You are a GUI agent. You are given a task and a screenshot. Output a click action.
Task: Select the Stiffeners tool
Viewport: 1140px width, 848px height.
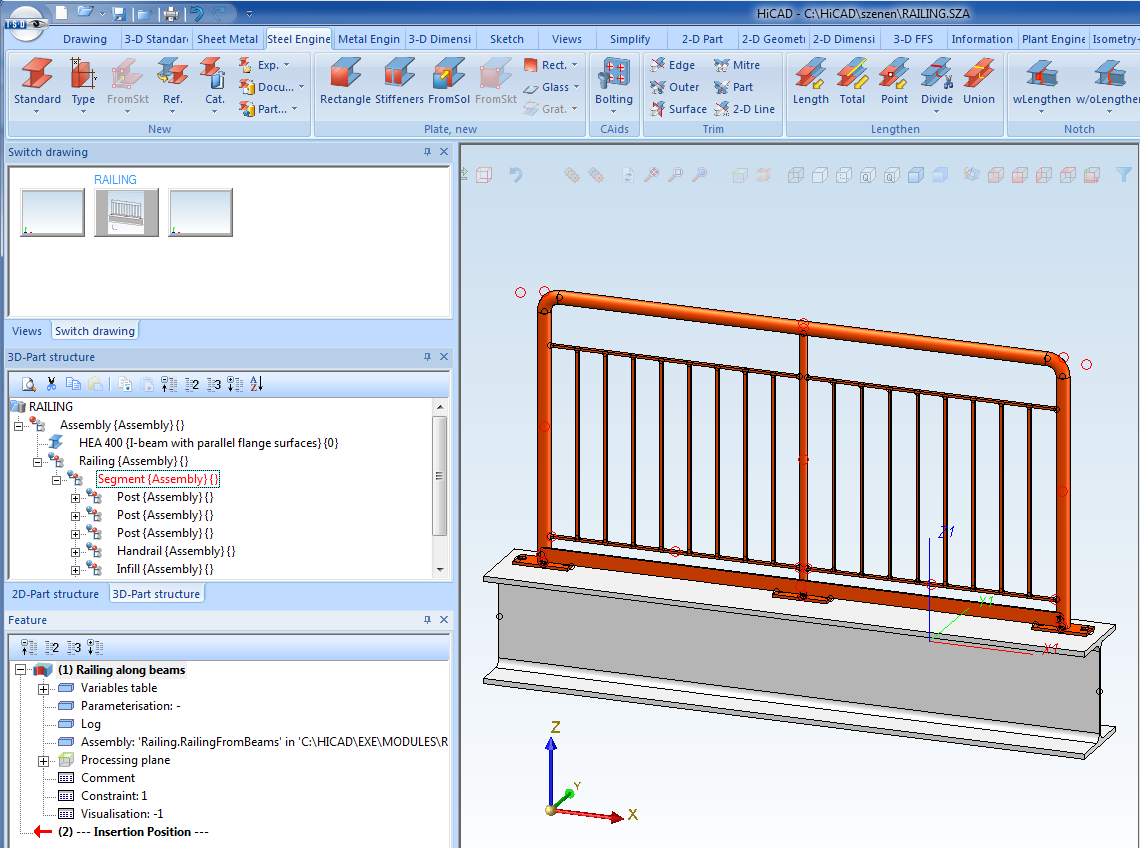tap(399, 74)
